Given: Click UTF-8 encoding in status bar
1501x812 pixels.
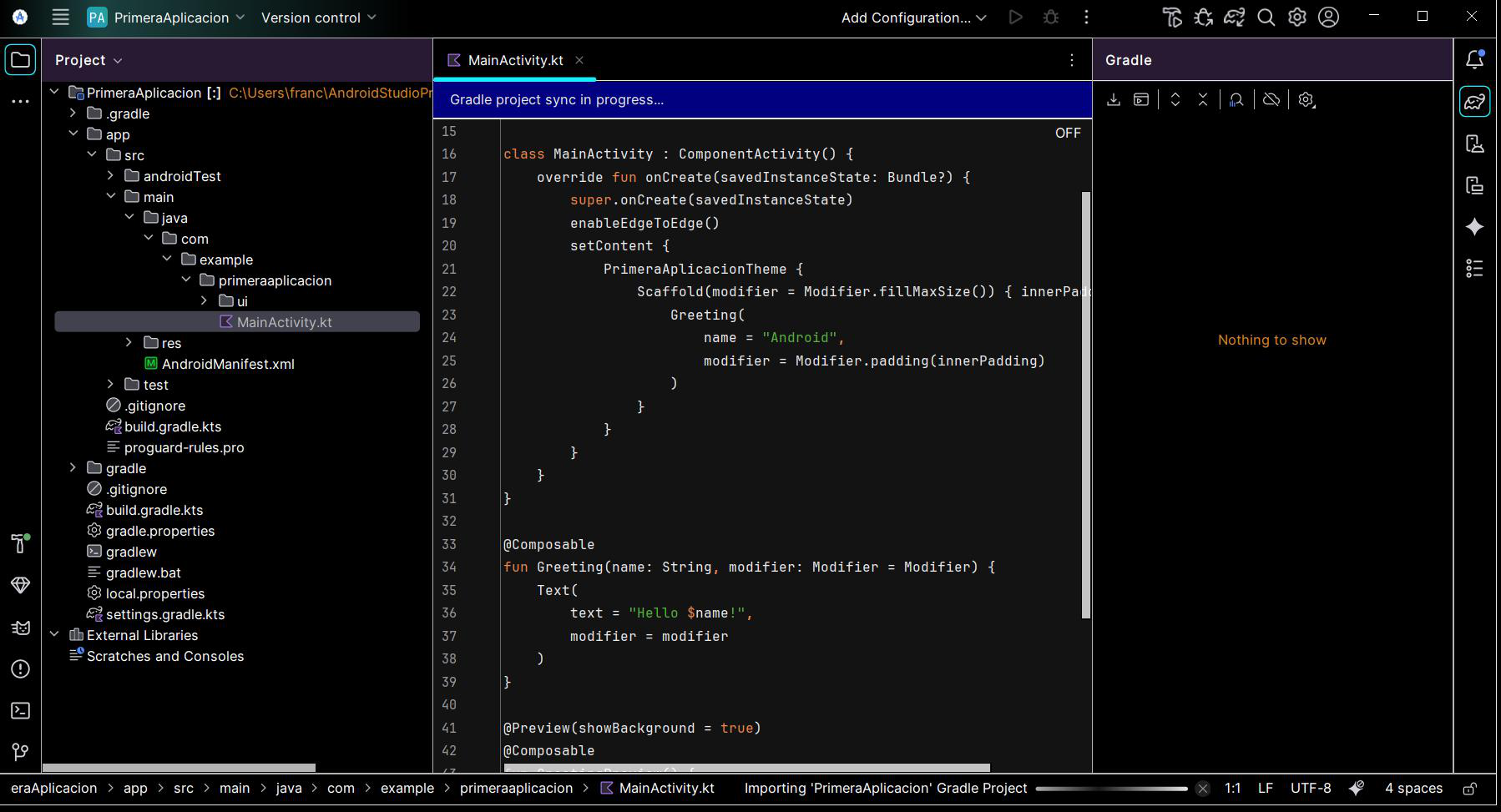Looking at the screenshot, I should coord(1311,788).
